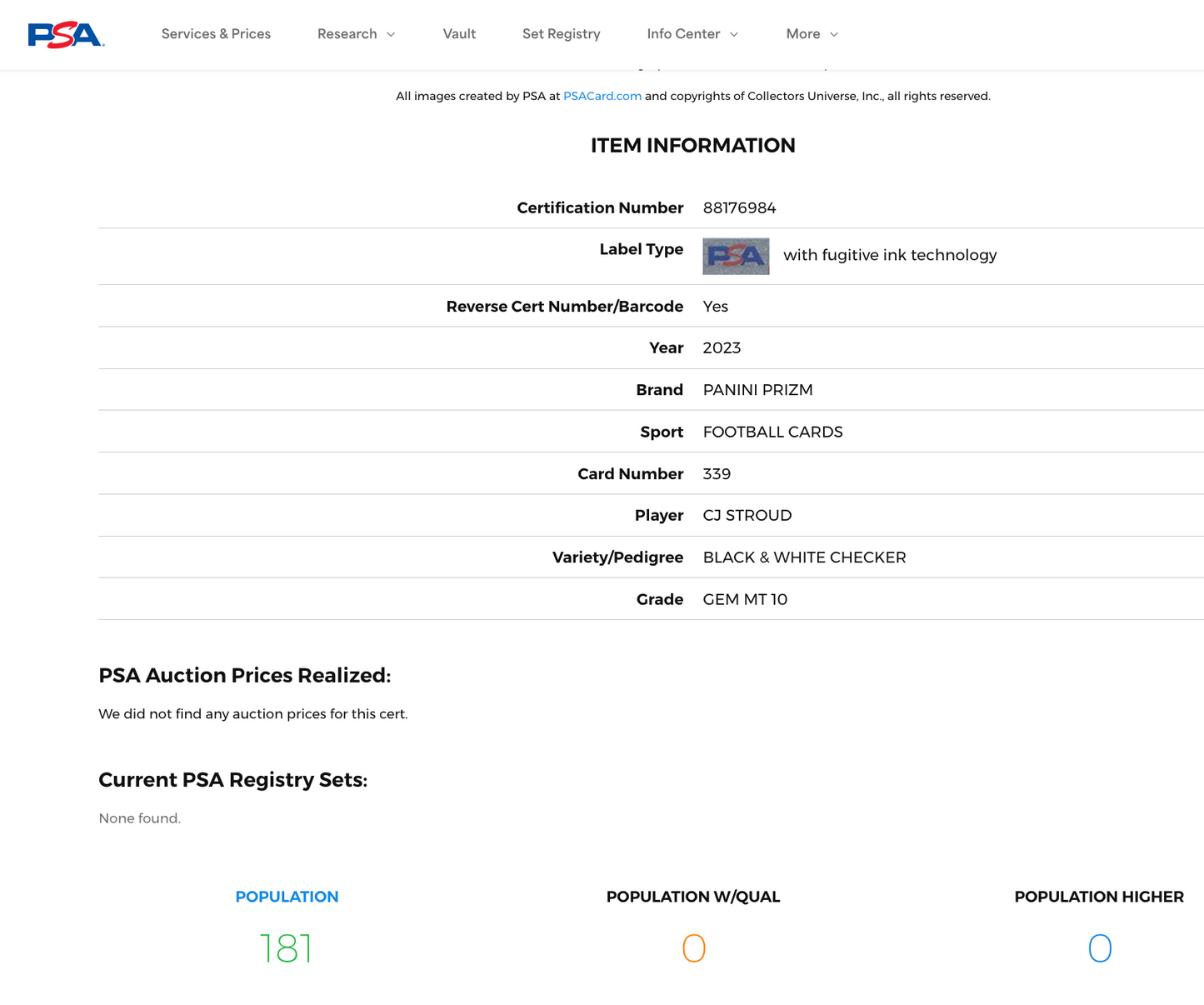Click the PSA logo in header
This screenshot has height=1005, width=1204.
[66, 34]
